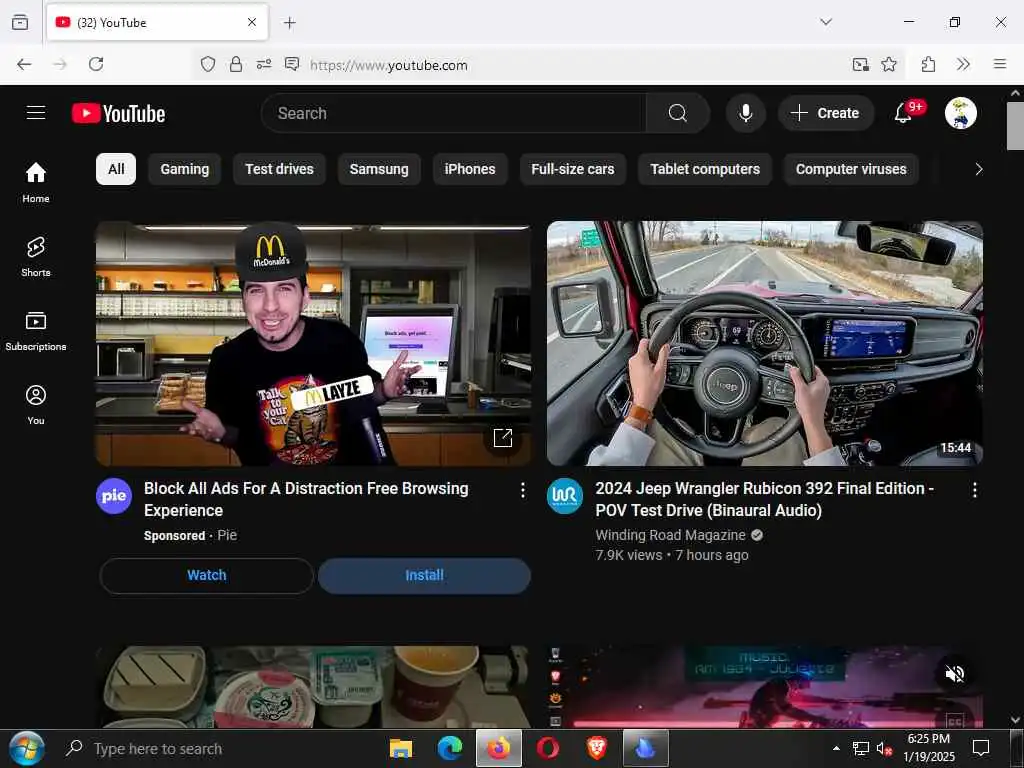Unmute the previewing video via speaker icon
Screen dimensions: 1024x768
(954, 673)
